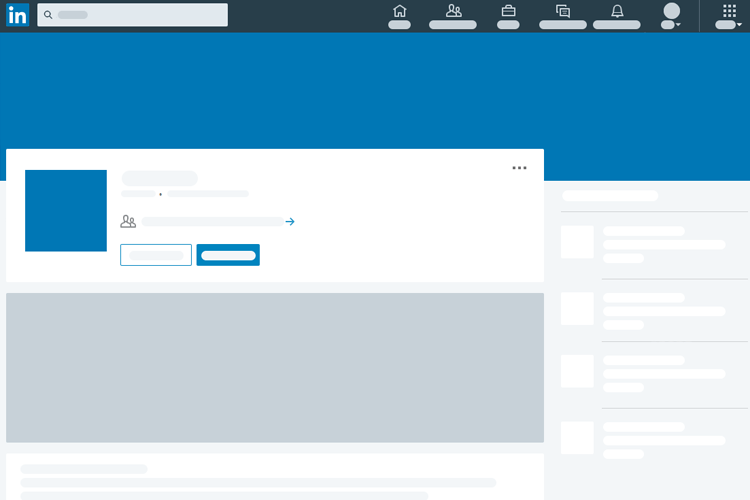This screenshot has width=750, height=500.
Task: Click the second sidebar suggestion thumbnail
Action: pyautogui.click(x=577, y=309)
